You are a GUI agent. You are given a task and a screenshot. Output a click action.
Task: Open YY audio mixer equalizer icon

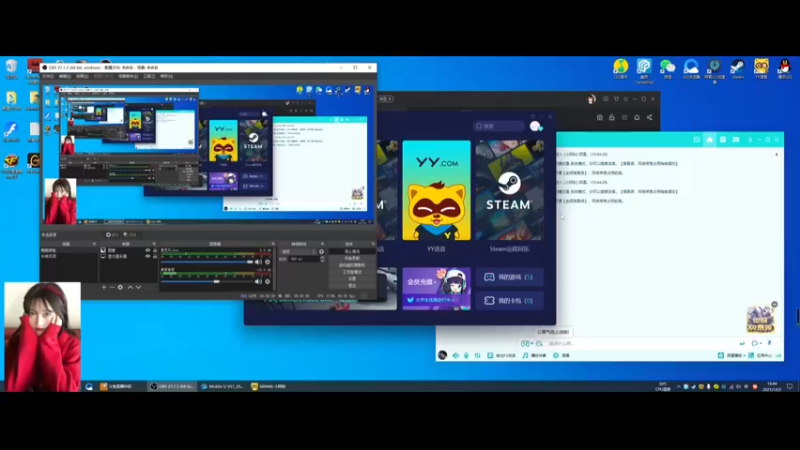click(x=478, y=355)
